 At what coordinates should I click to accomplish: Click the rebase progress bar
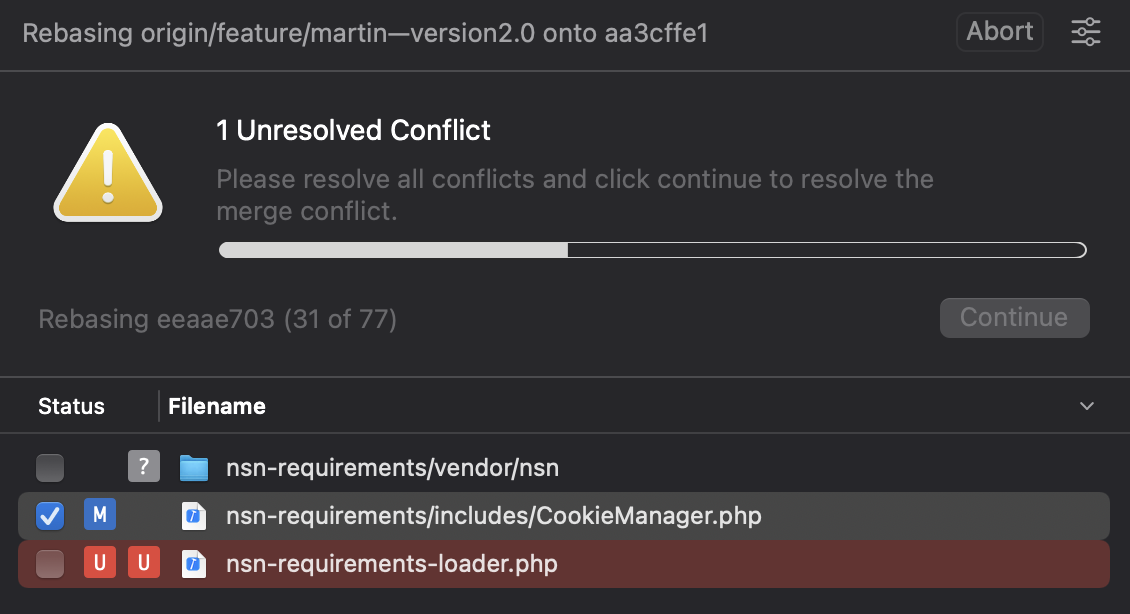[x=652, y=250]
